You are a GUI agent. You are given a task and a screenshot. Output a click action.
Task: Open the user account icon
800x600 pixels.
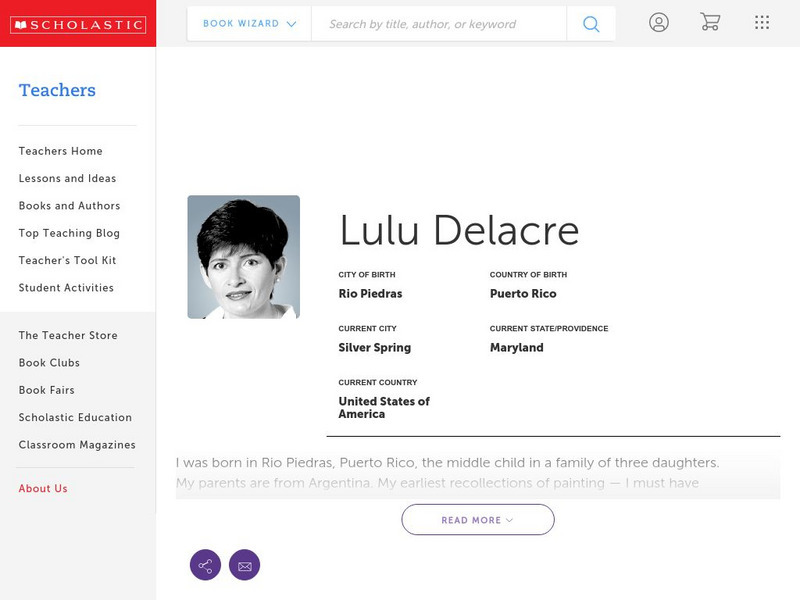coord(658,22)
